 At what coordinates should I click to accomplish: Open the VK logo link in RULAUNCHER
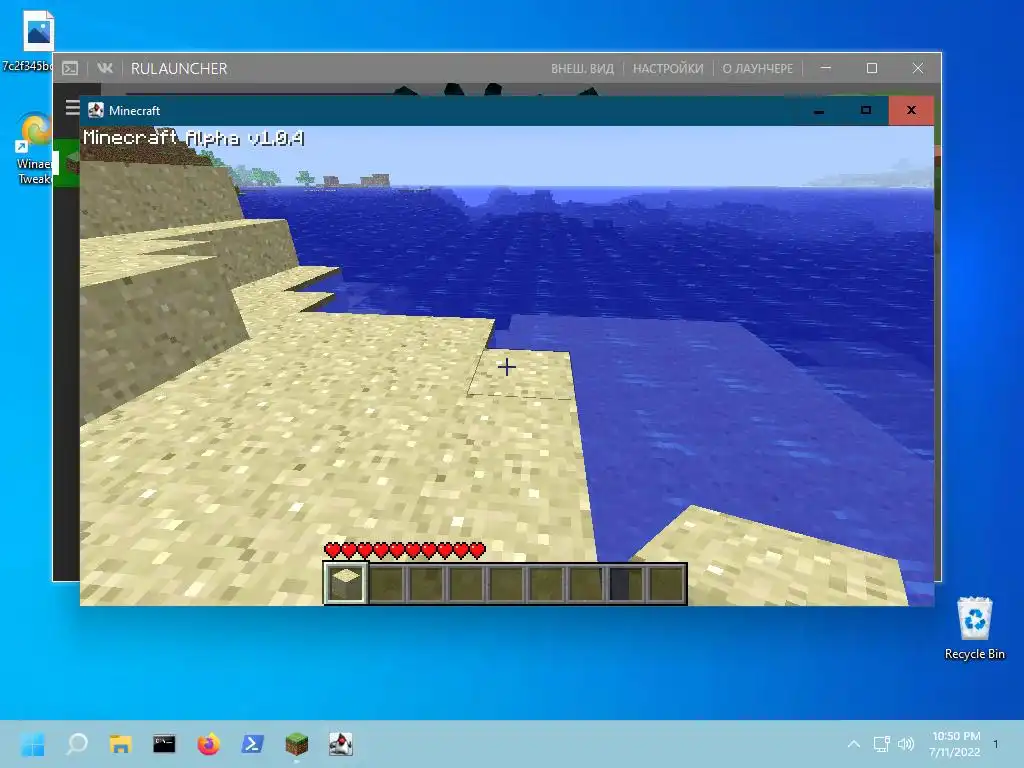click(104, 68)
